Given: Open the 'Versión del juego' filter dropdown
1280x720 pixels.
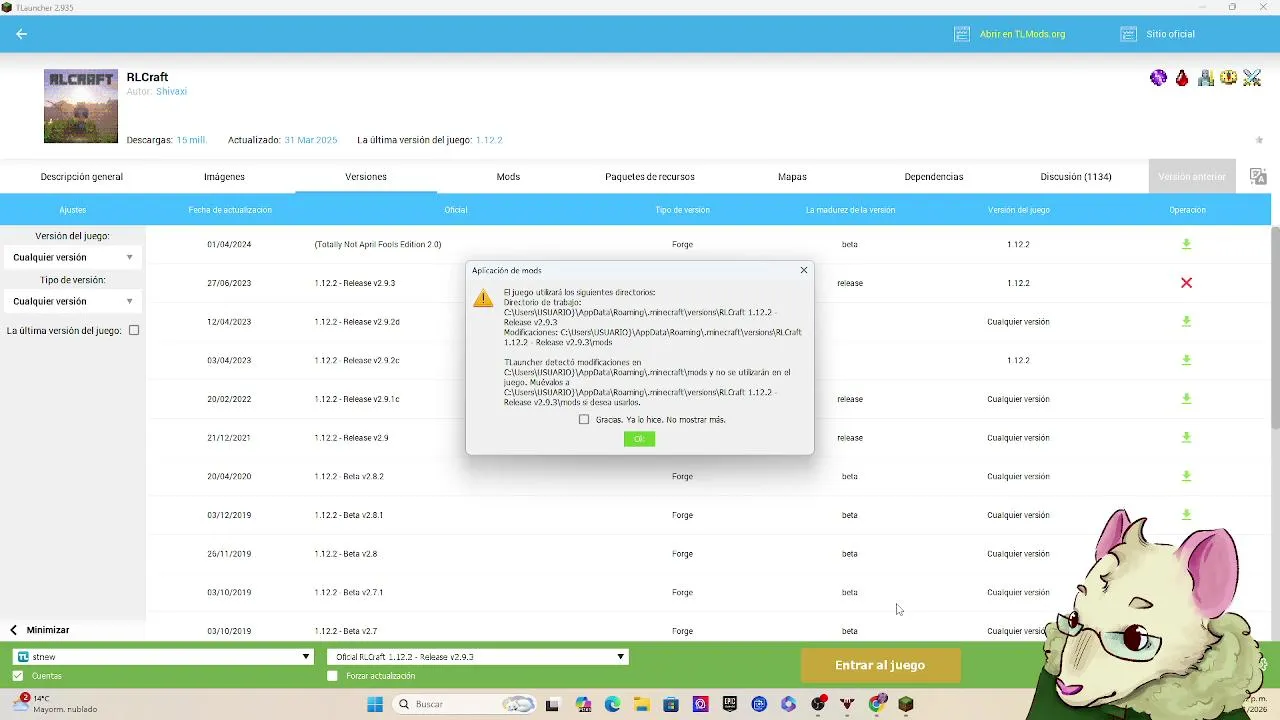Looking at the screenshot, I should coord(72,257).
